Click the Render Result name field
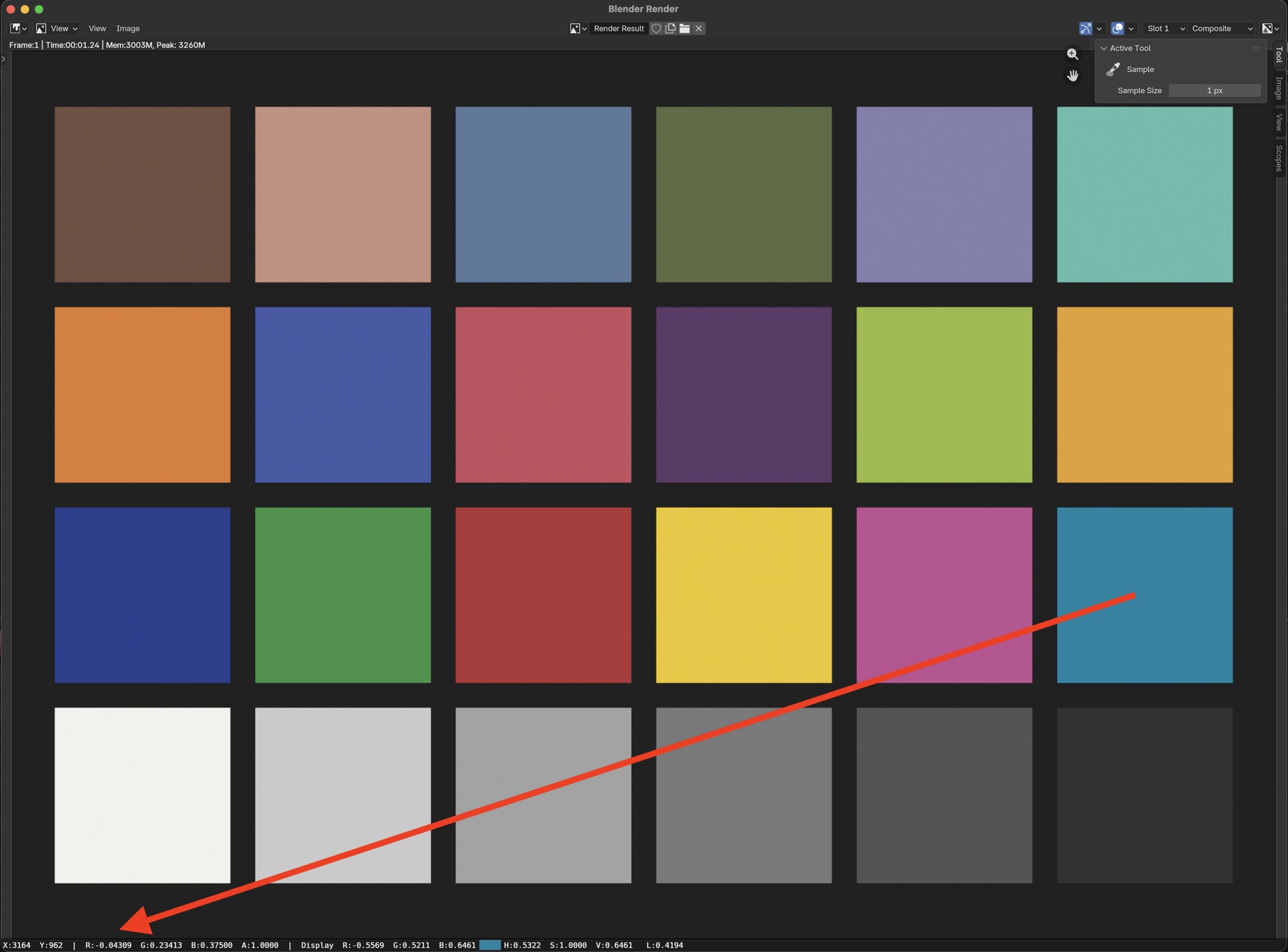The width and height of the screenshot is (1288, 952). point(618,28)
